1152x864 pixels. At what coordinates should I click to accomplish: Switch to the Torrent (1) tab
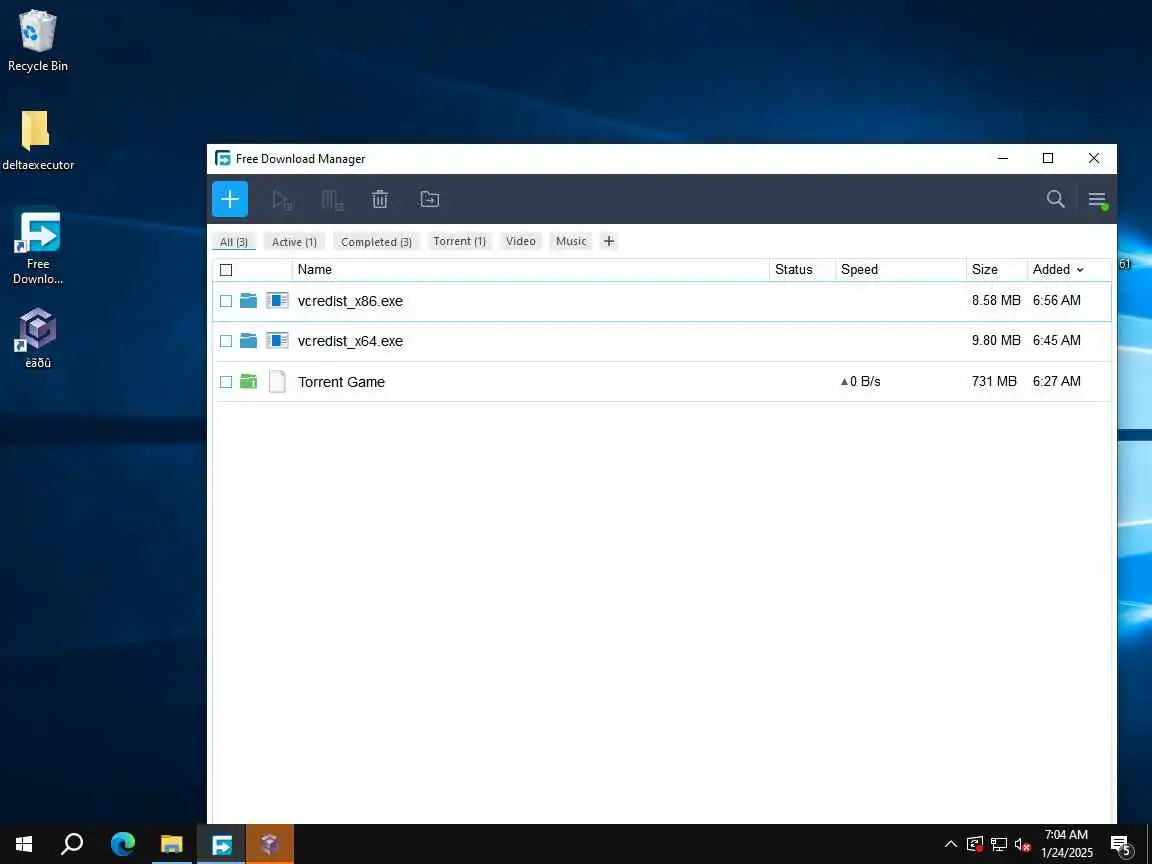point(459,241)
